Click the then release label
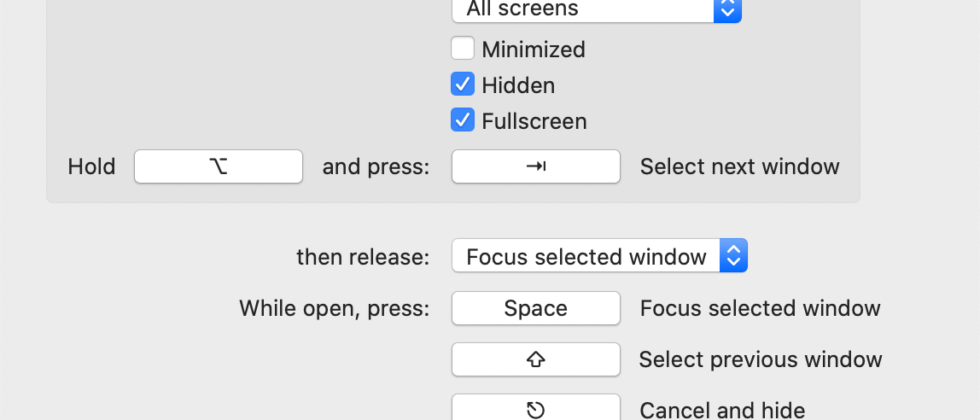 click(x=362, y=257)
